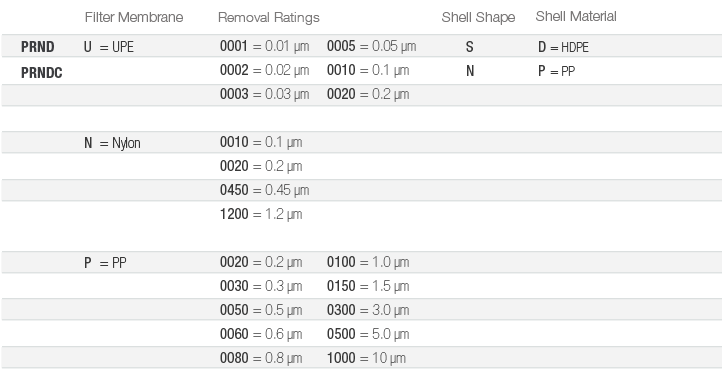Click the P = PP filter membrane entry
The width and height of the screenshot is (722, 381).
tap(105, 263)
